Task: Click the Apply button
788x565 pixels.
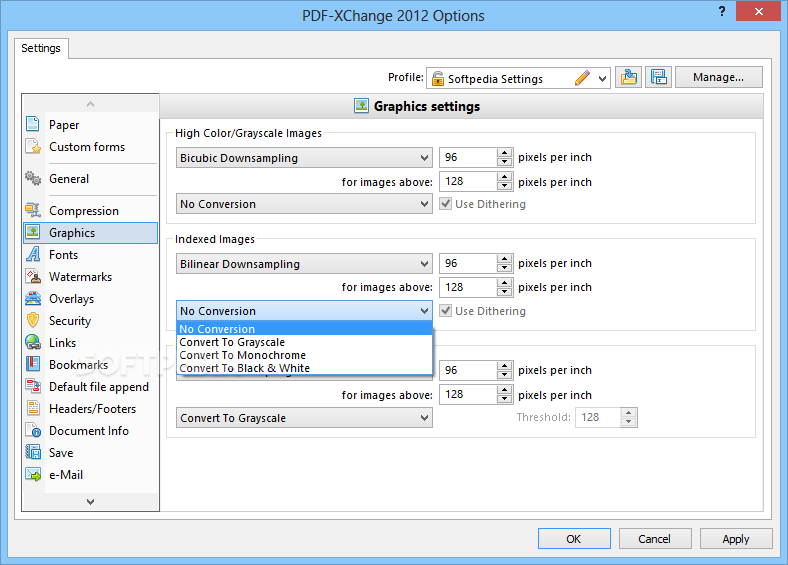Action: 736,539
